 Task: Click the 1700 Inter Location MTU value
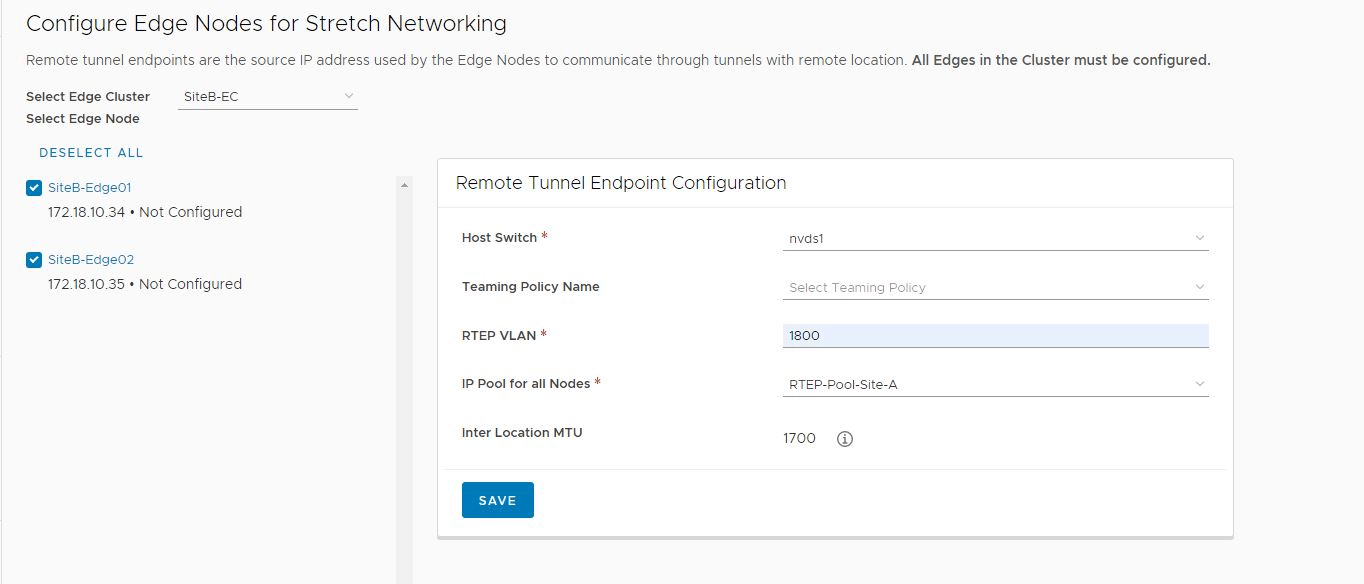click(799, 439)
